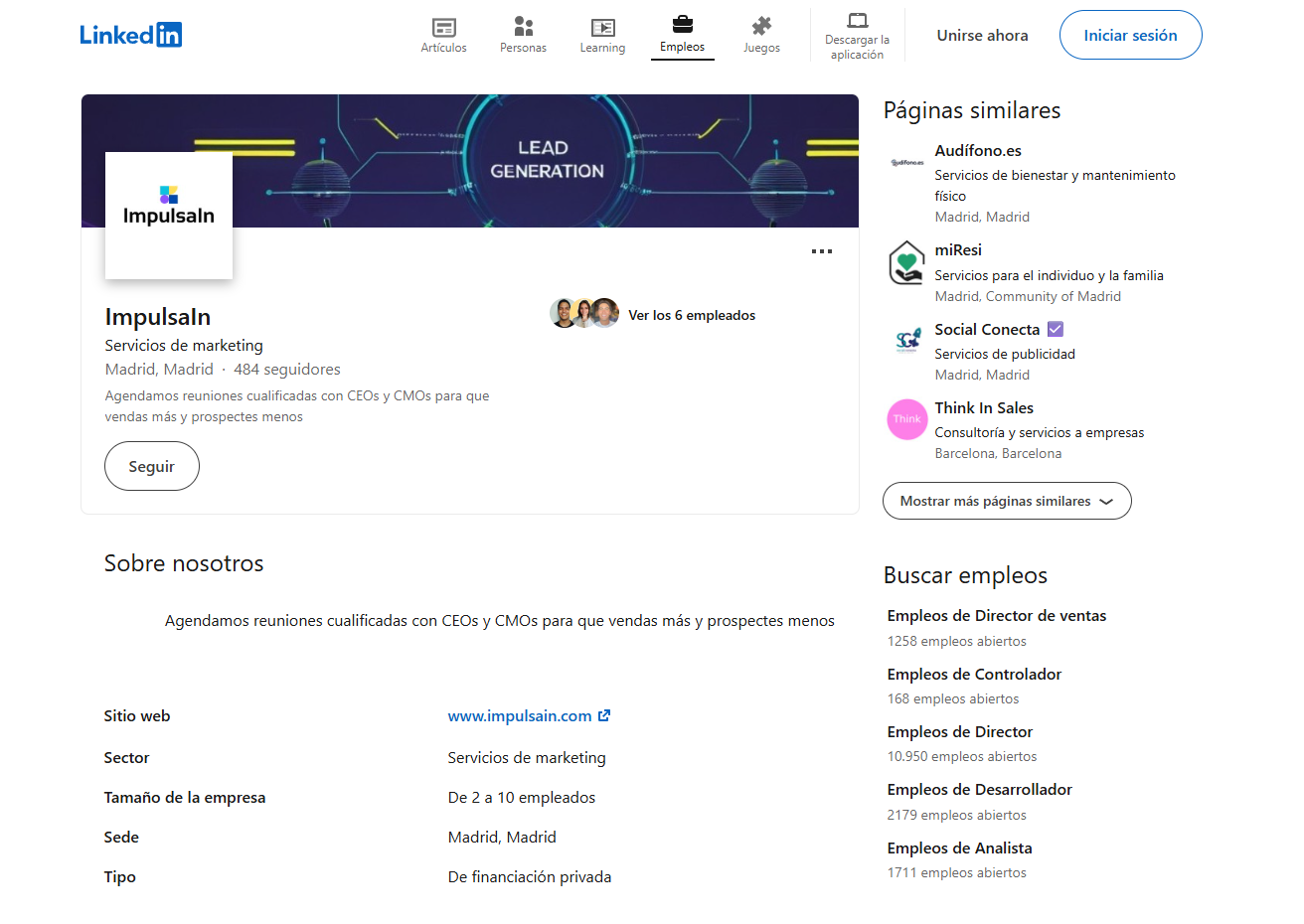Open the Audífono.es page link
The width and height of the screenshot is (1304, 924).
(978, 151)
